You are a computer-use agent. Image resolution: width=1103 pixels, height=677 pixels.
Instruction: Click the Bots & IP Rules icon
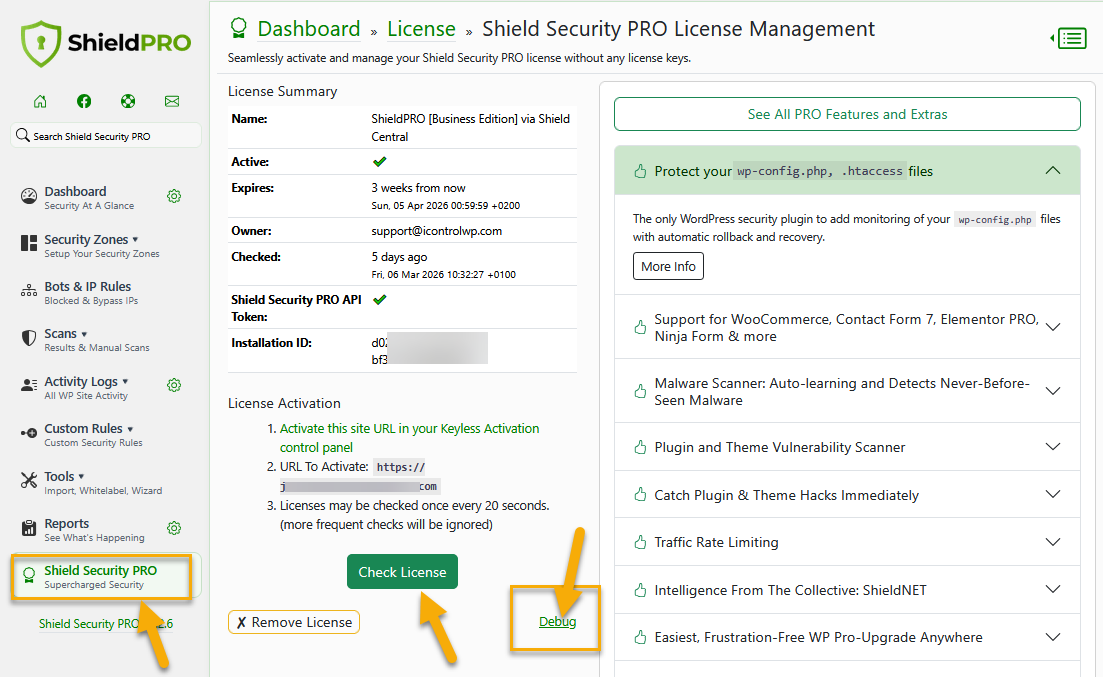pyautogui.click(x=29, y=291)
